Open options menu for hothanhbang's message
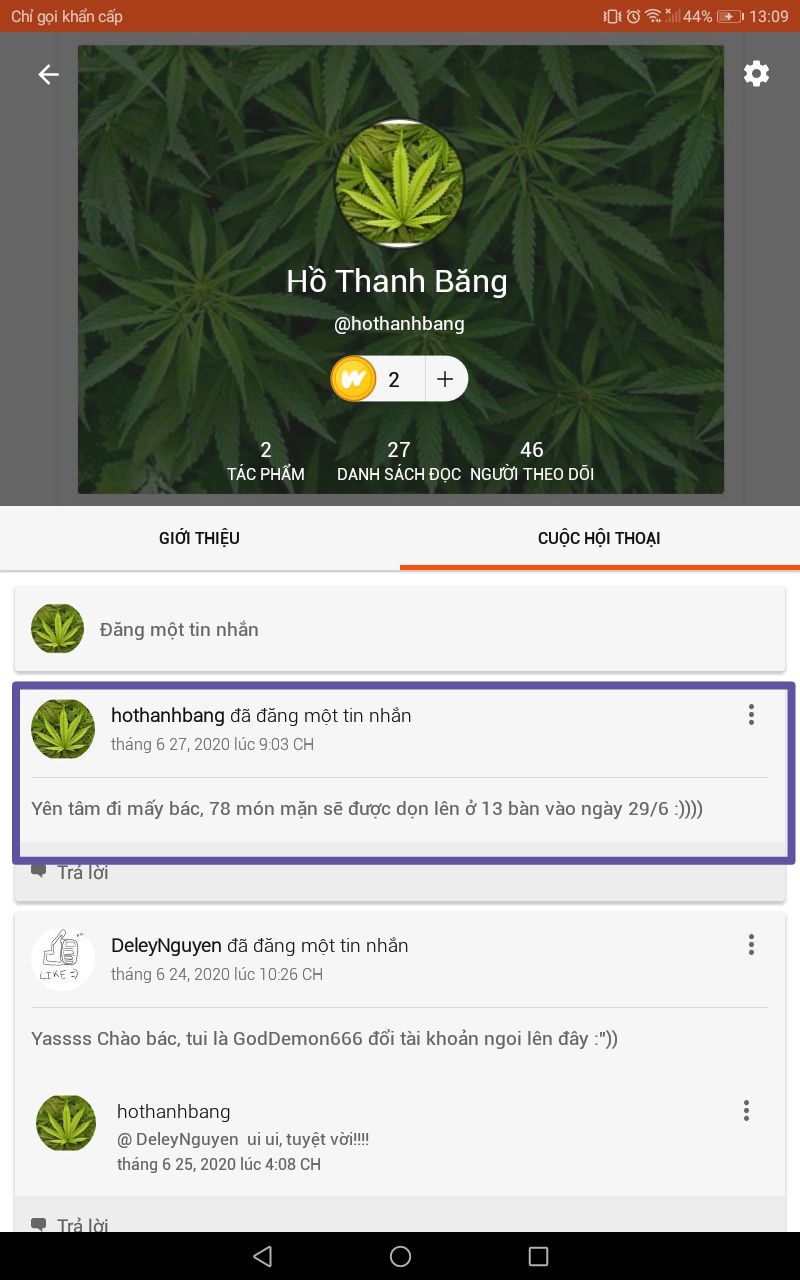This screenshot has width=800, height=1280. pyautogui.click(x=751, y=714)
